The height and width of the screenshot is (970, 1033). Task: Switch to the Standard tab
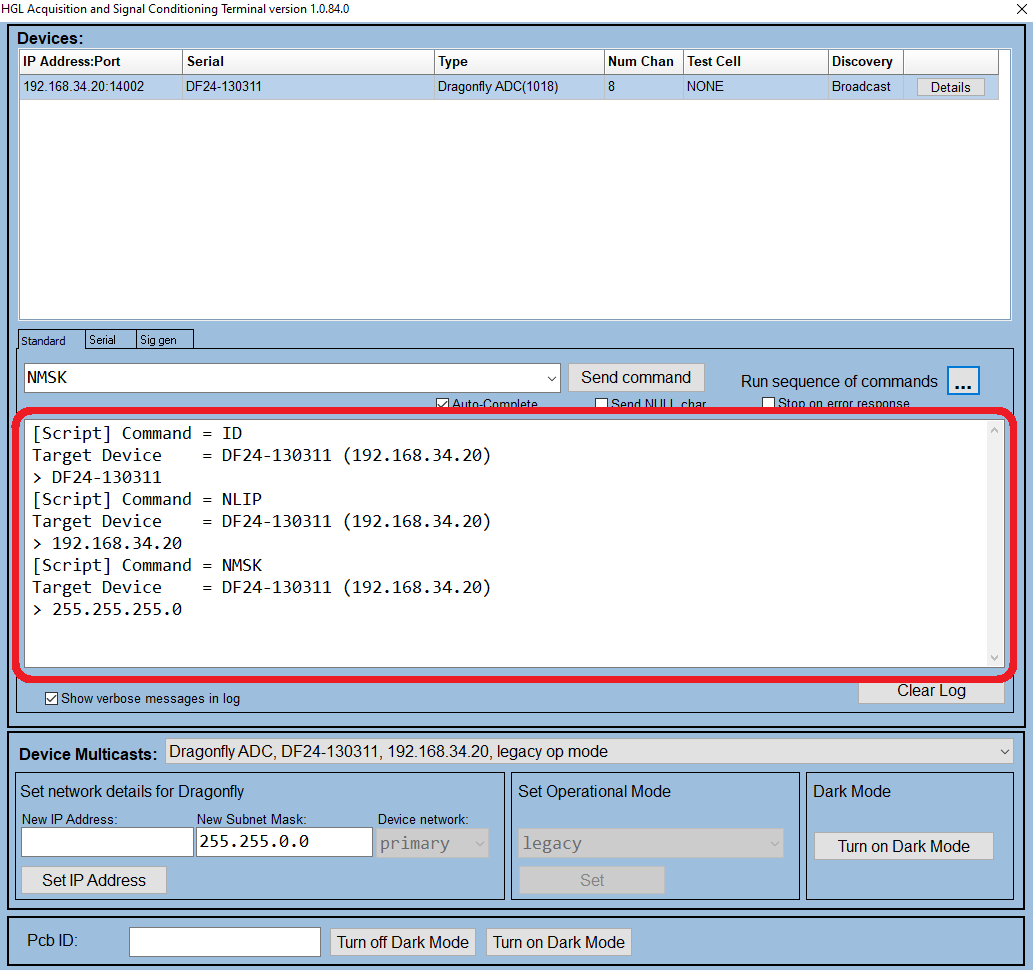click(51, 340)
